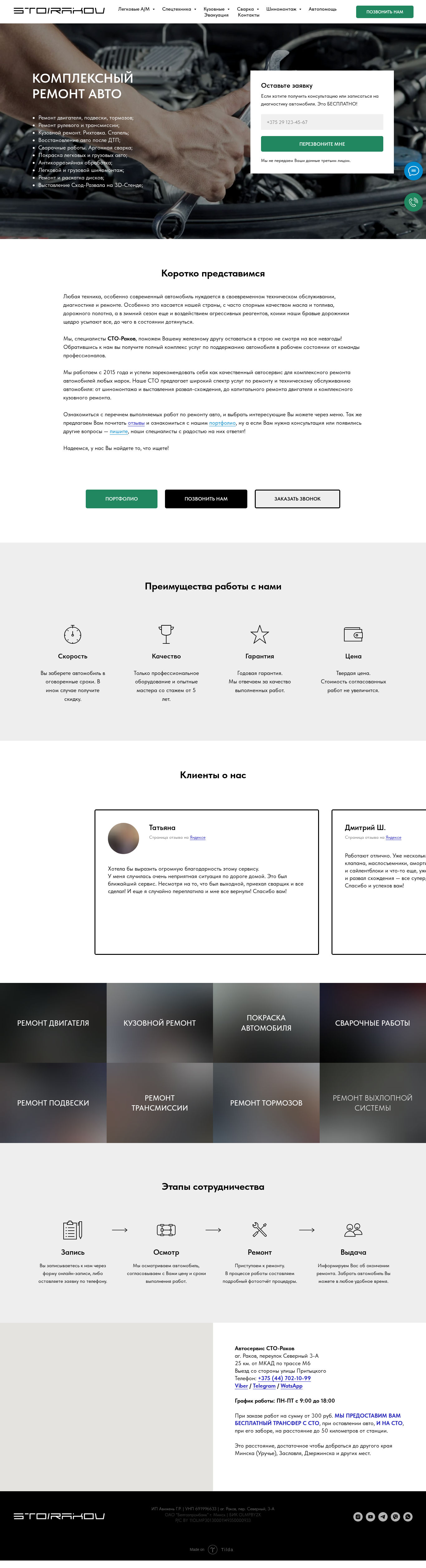Open the ПОКРАСКА АВТОМОБИЛЯ tile
This screenshot has width=426, height=1568.
266,1023
